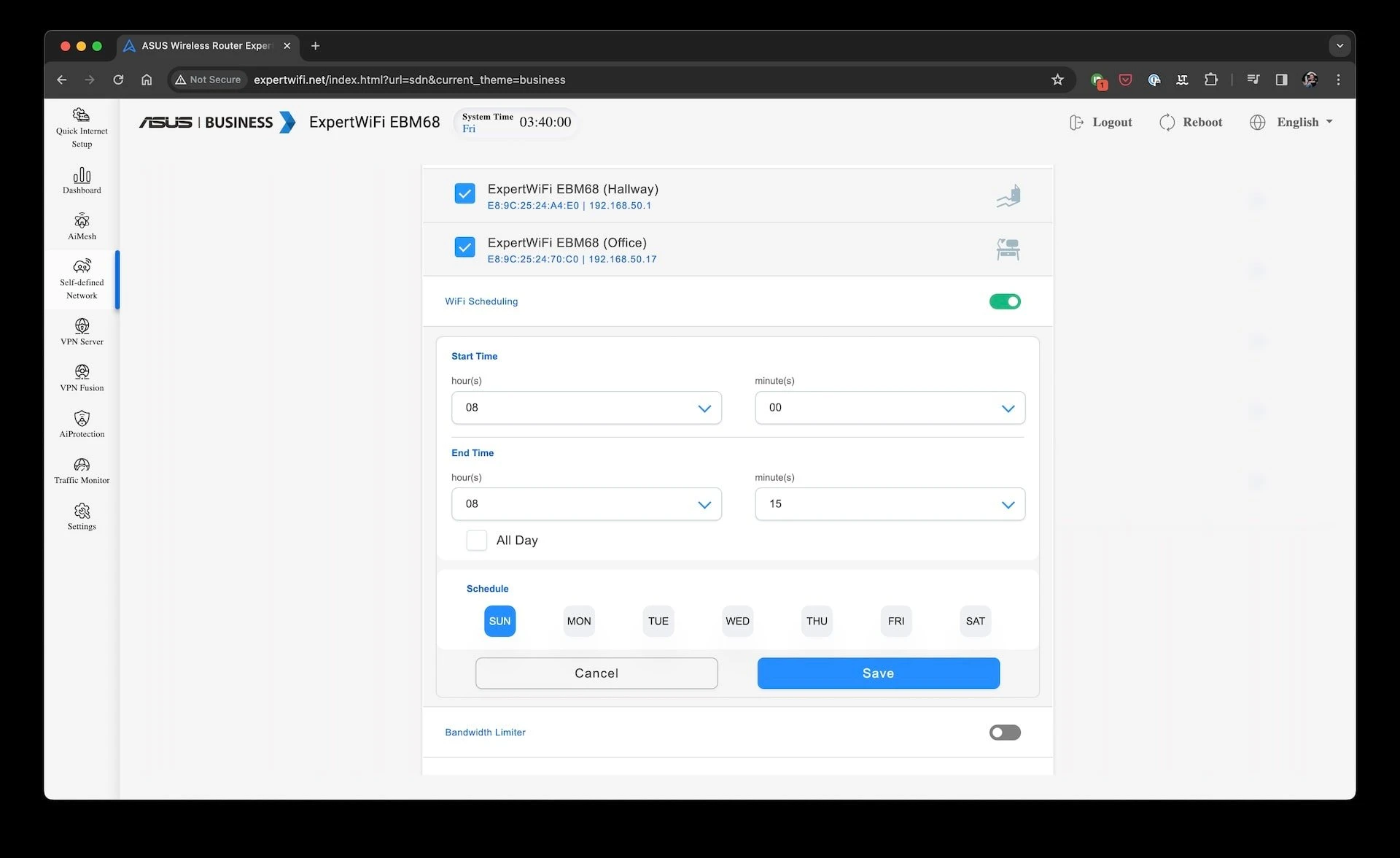This screenshot has width=1400, height=858.
Task: Uncheck ExpertWiFi EBM68 (Hallway) checkbox
Action: click(x=464, y=193)
